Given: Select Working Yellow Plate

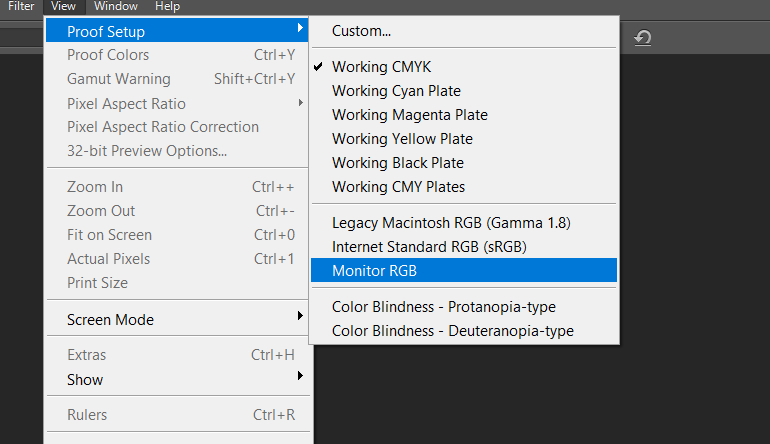Looking at the screenshot, I should [x=402, y=139].
